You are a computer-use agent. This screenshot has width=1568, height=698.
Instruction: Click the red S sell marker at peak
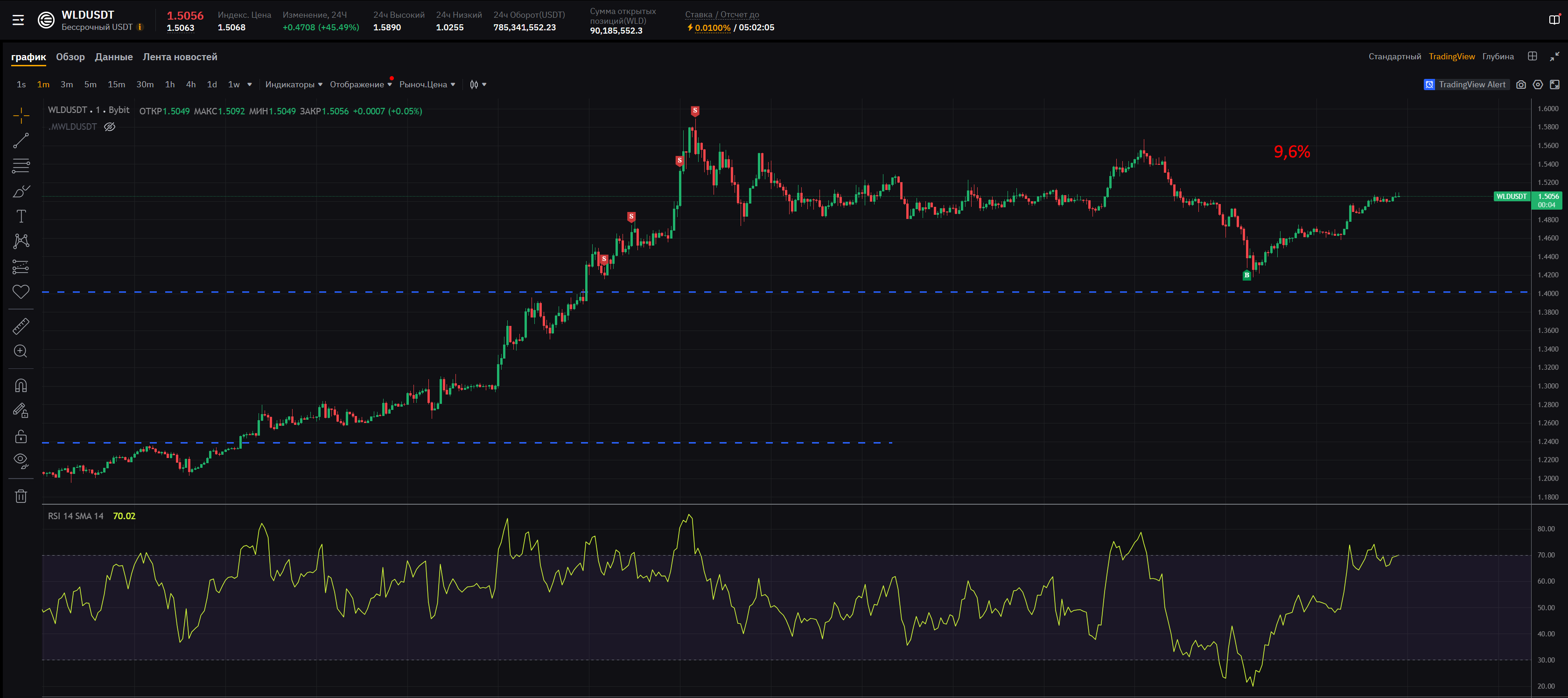[694, 111]
